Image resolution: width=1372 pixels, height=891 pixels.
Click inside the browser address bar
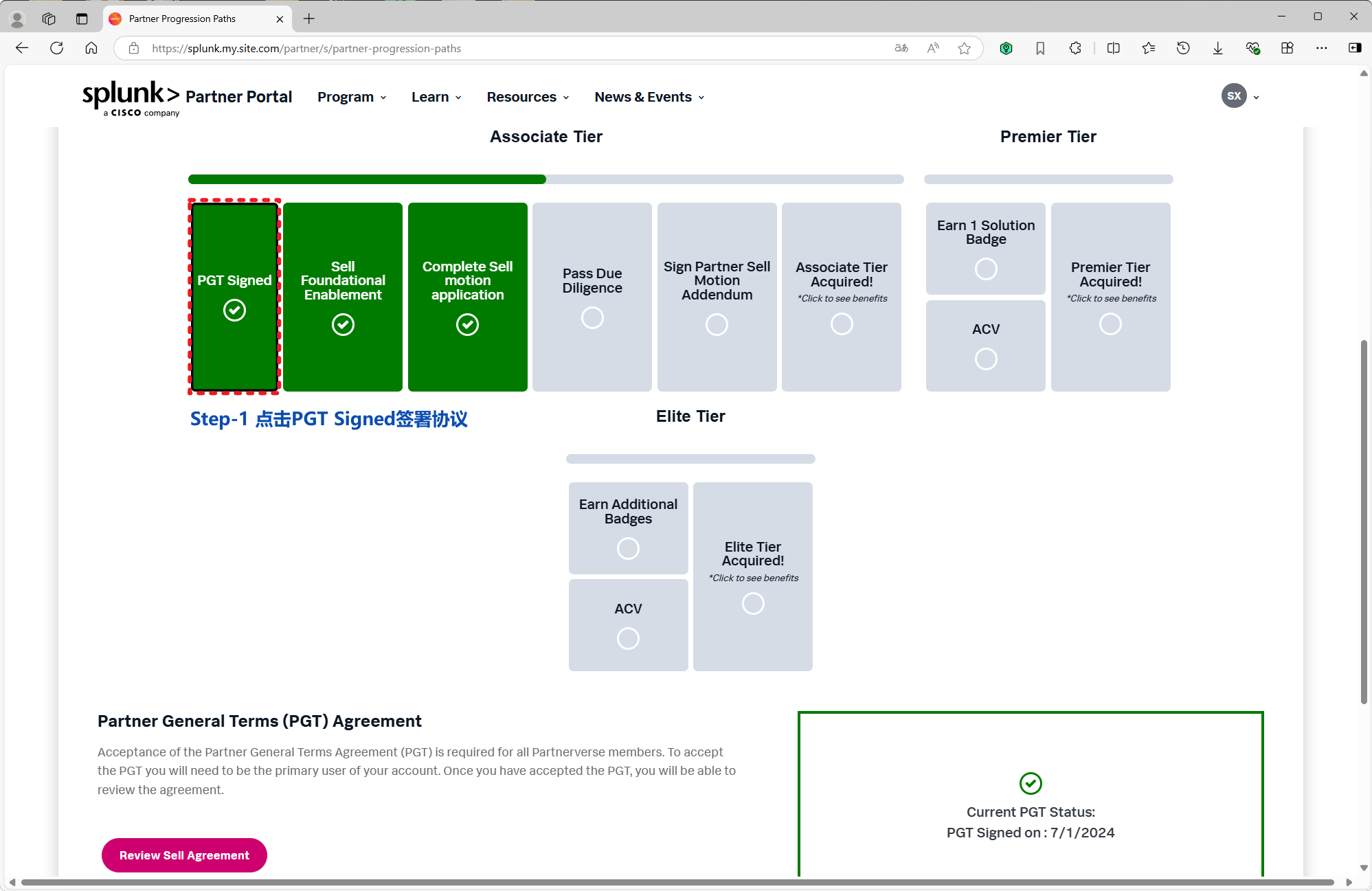[x=481, y=48]
